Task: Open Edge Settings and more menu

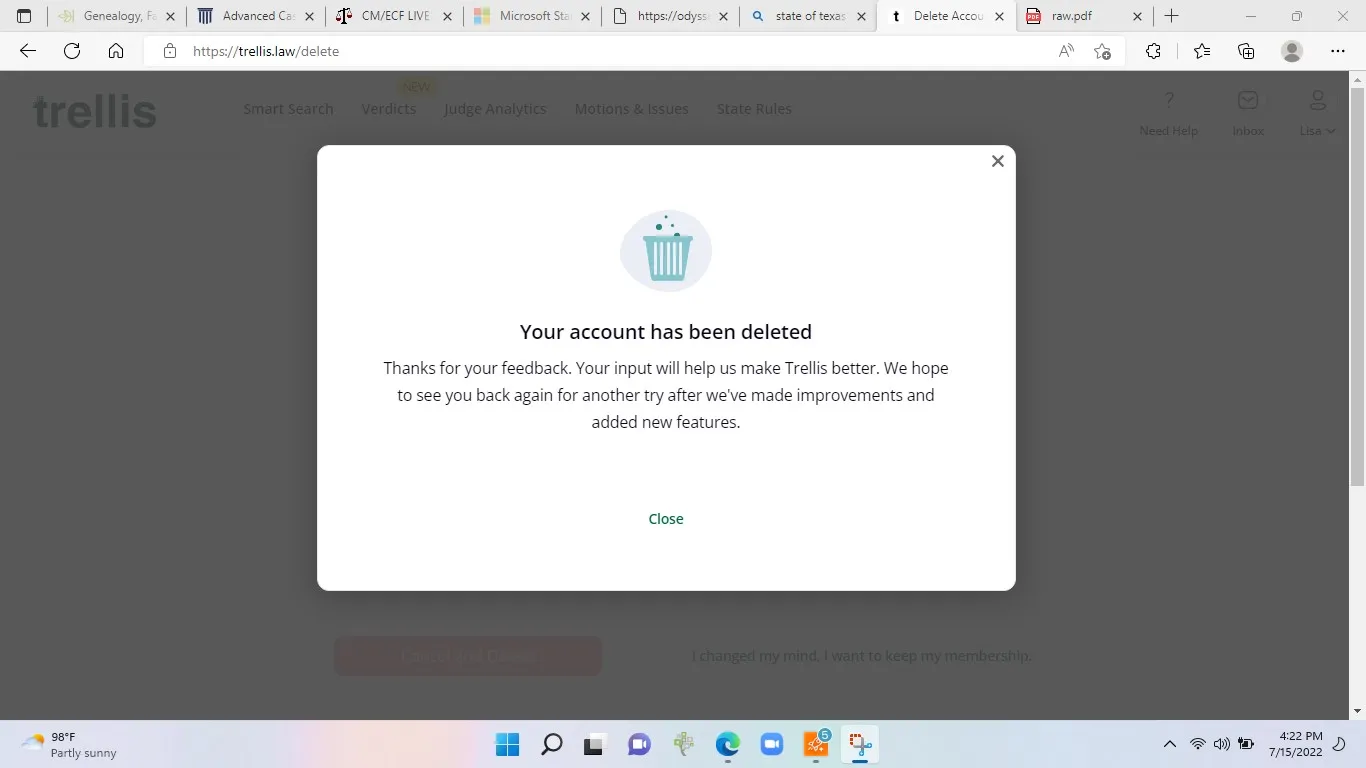Action: click(x=1338, y=51)
